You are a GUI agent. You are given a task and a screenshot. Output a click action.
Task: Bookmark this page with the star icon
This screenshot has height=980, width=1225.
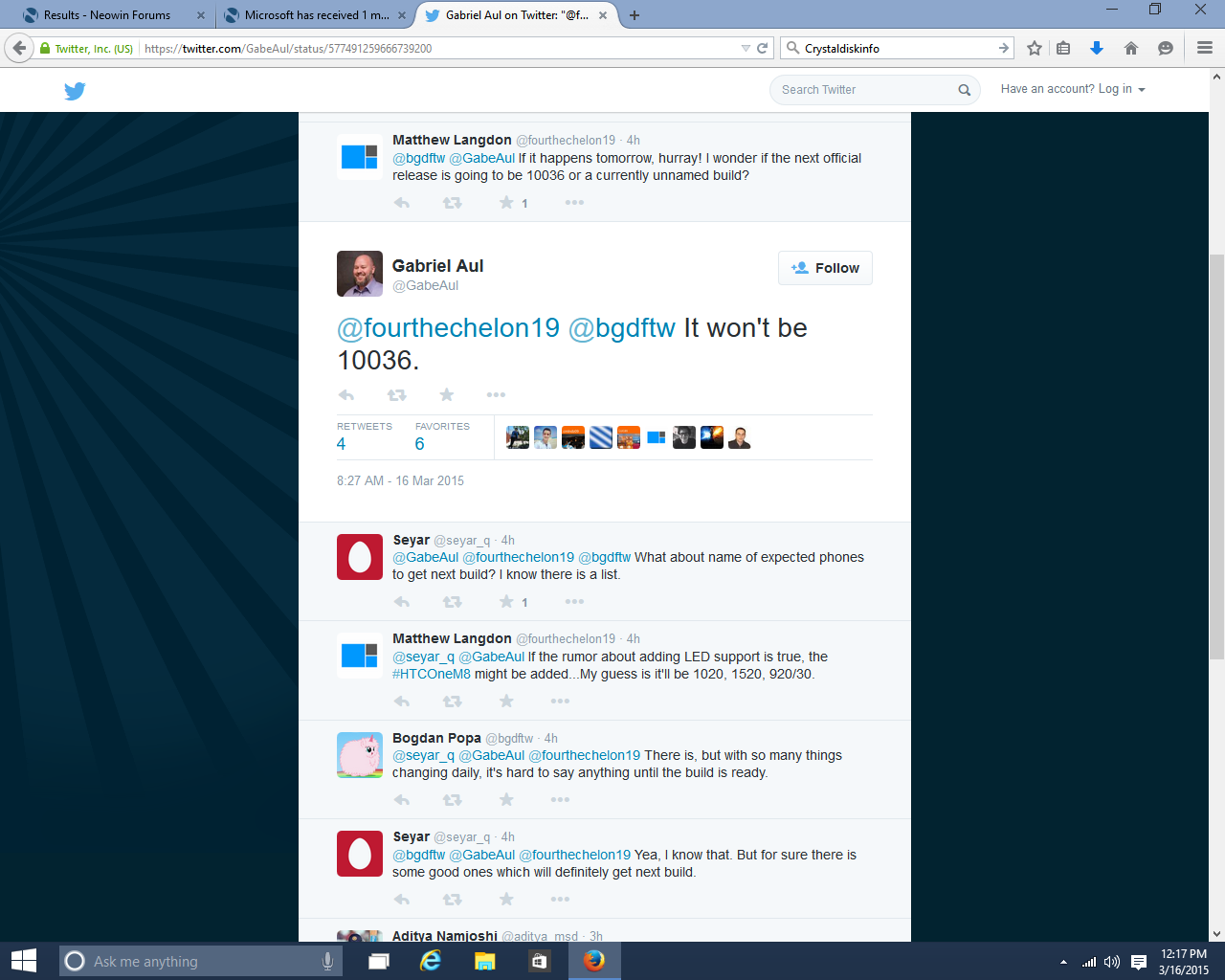[x=1035, y=48]
